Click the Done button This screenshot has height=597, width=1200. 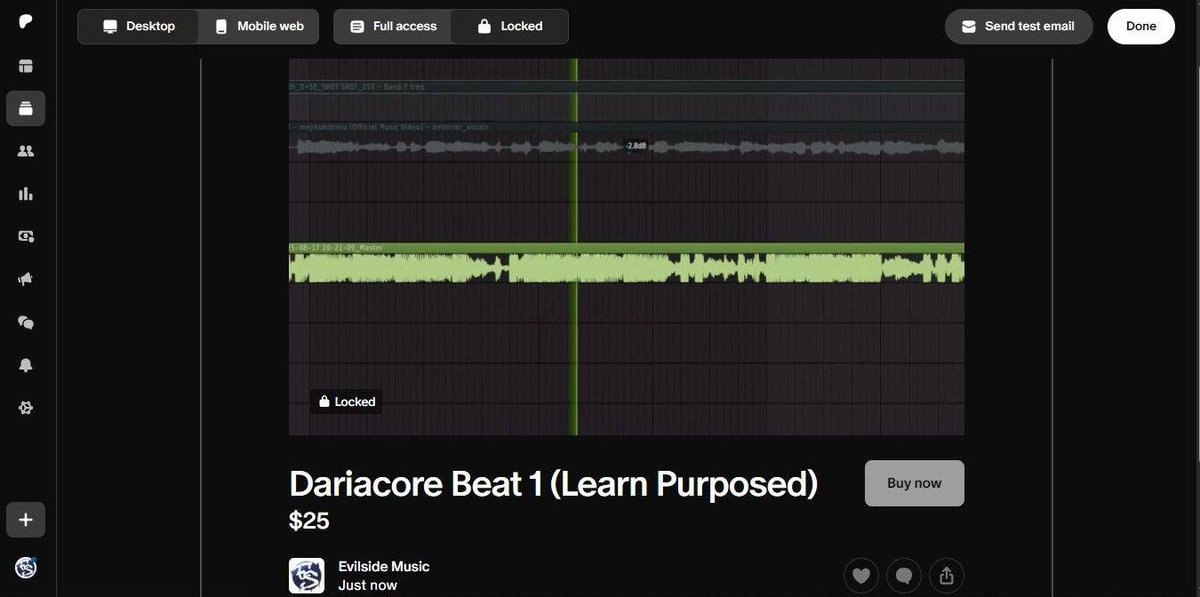coord(1141,26)
